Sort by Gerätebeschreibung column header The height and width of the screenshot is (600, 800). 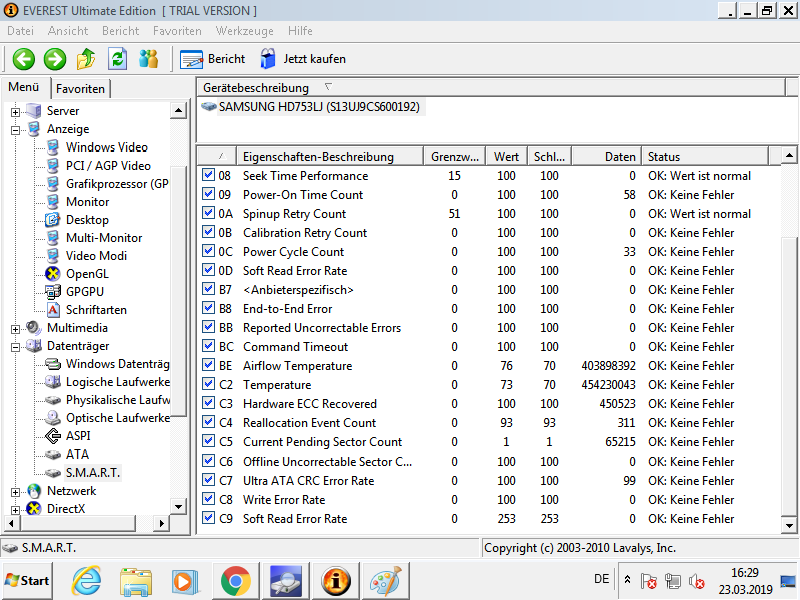coord(491,88)
